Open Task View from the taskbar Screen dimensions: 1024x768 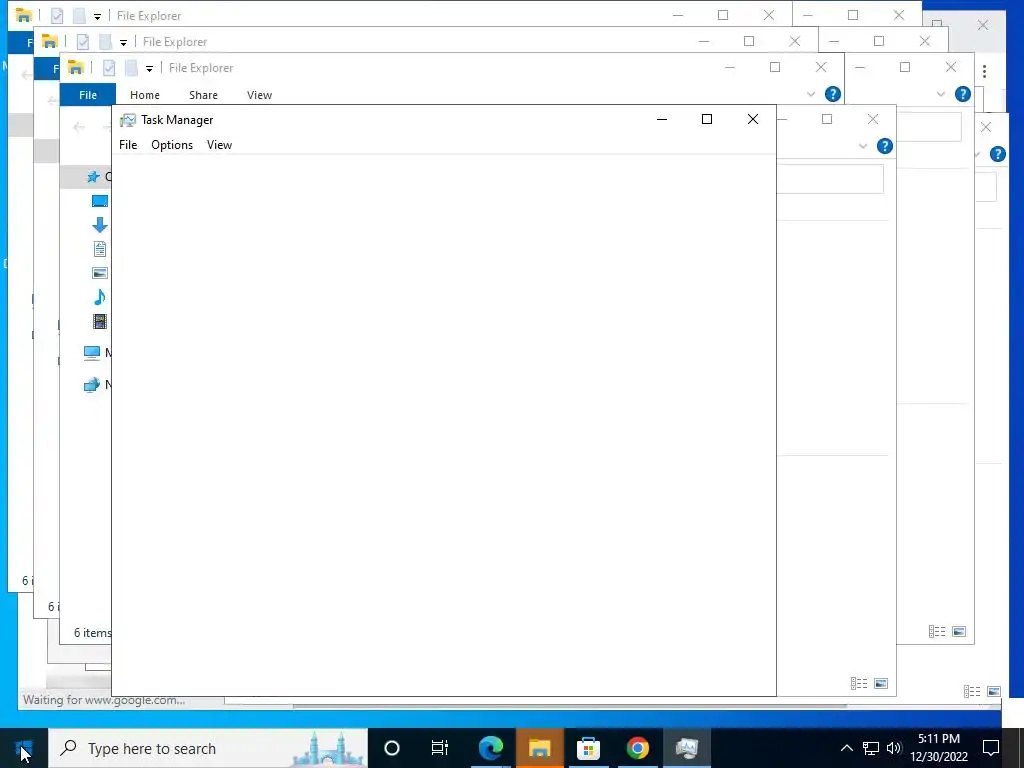(x=440, y=748)
